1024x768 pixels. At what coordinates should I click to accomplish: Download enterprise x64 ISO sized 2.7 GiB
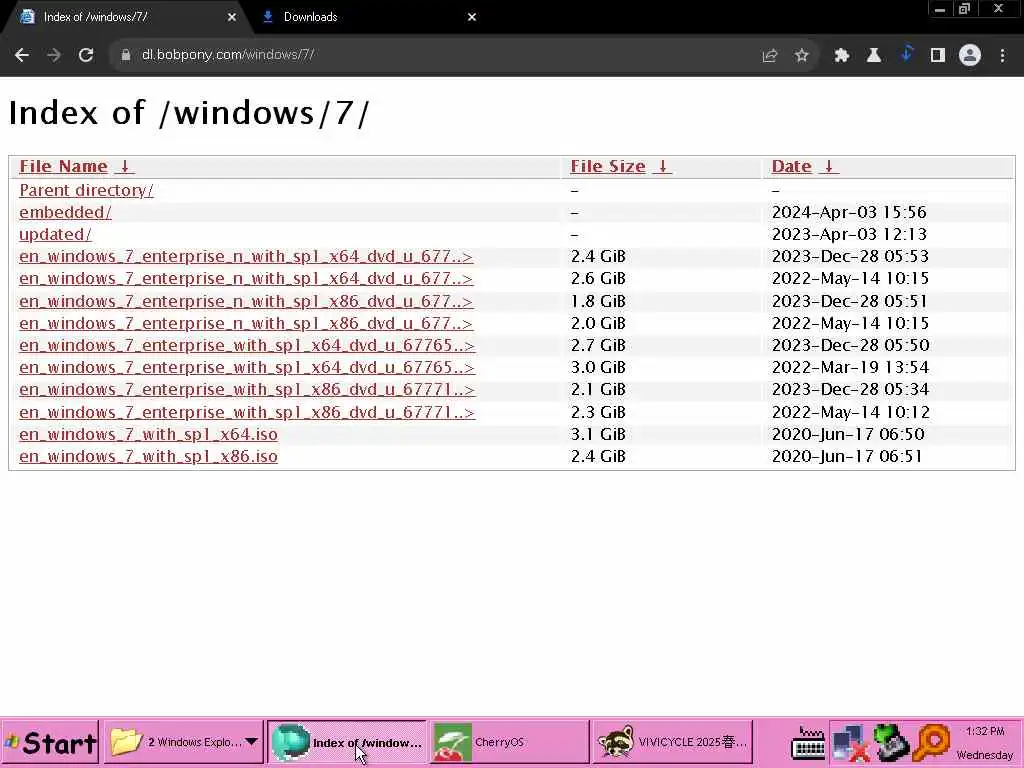click(247, 345)
